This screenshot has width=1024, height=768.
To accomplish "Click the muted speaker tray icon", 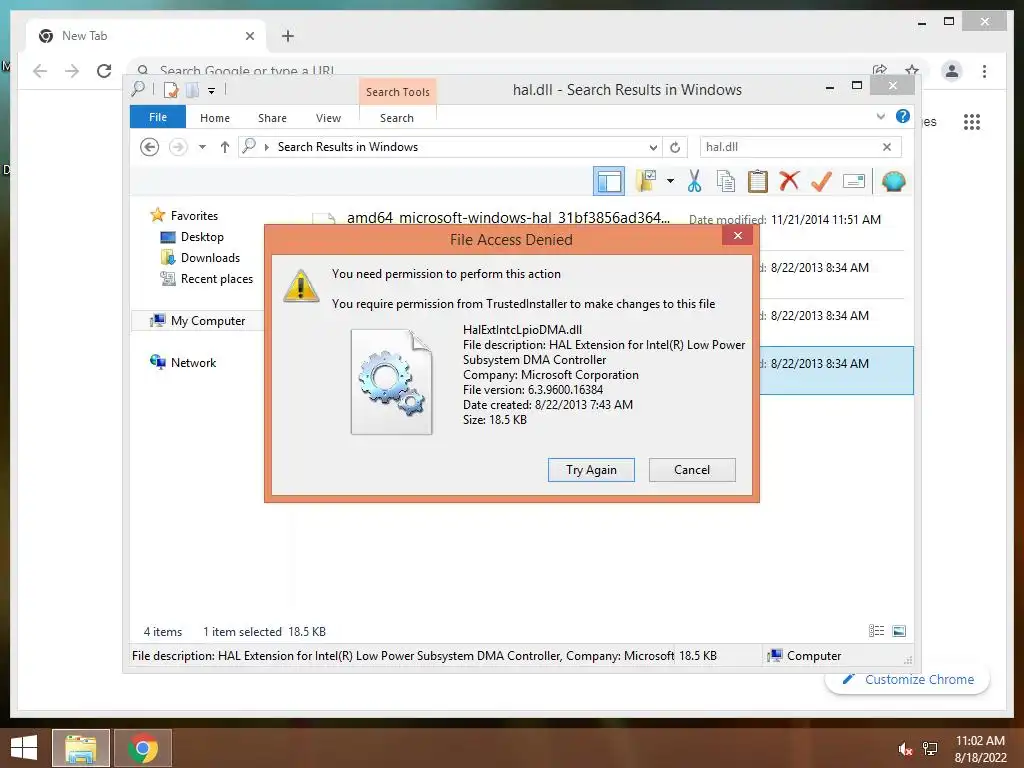I will click(x=905, y=749).
